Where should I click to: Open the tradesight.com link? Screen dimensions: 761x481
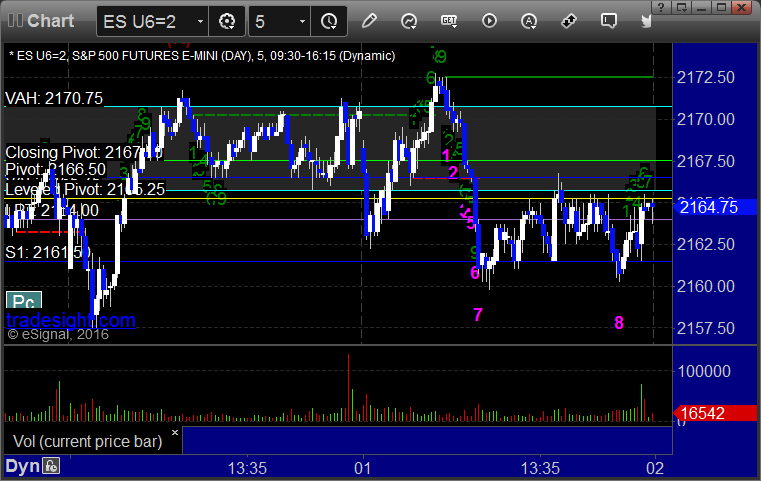70,320
